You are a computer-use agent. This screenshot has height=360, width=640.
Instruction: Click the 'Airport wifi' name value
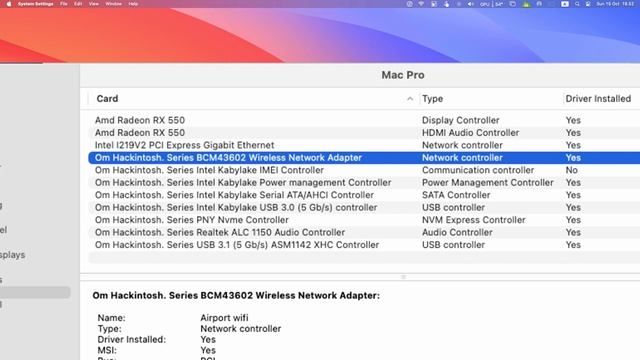coord(224,318)
